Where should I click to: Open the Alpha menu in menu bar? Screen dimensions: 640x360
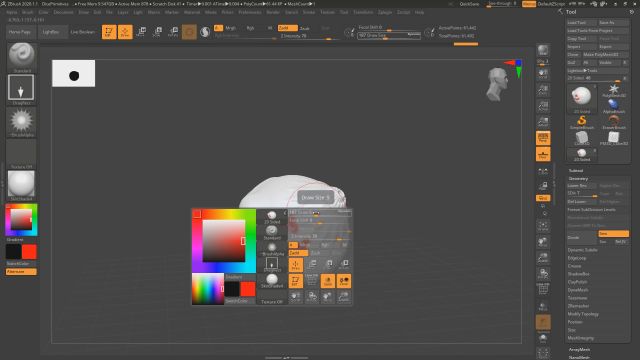(12, 12)
